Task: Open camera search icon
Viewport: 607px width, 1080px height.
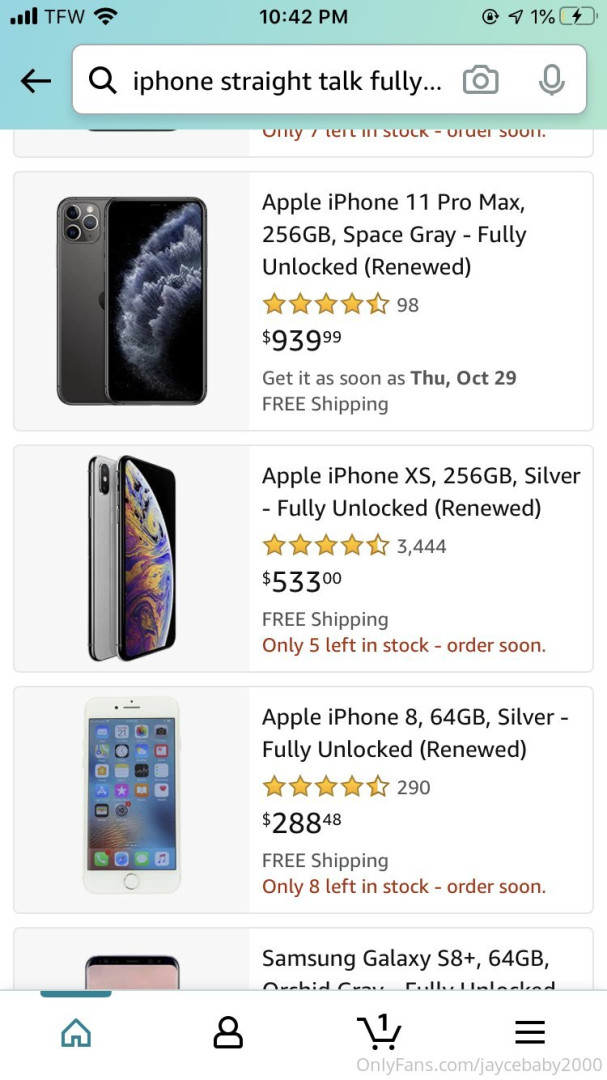Action: click(x=480, y=81)
